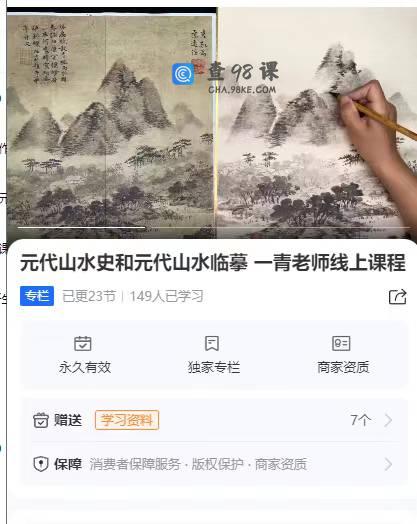Click the 永久有效 label
This screenshot has height=524, width=417.
tap(85, 367)
